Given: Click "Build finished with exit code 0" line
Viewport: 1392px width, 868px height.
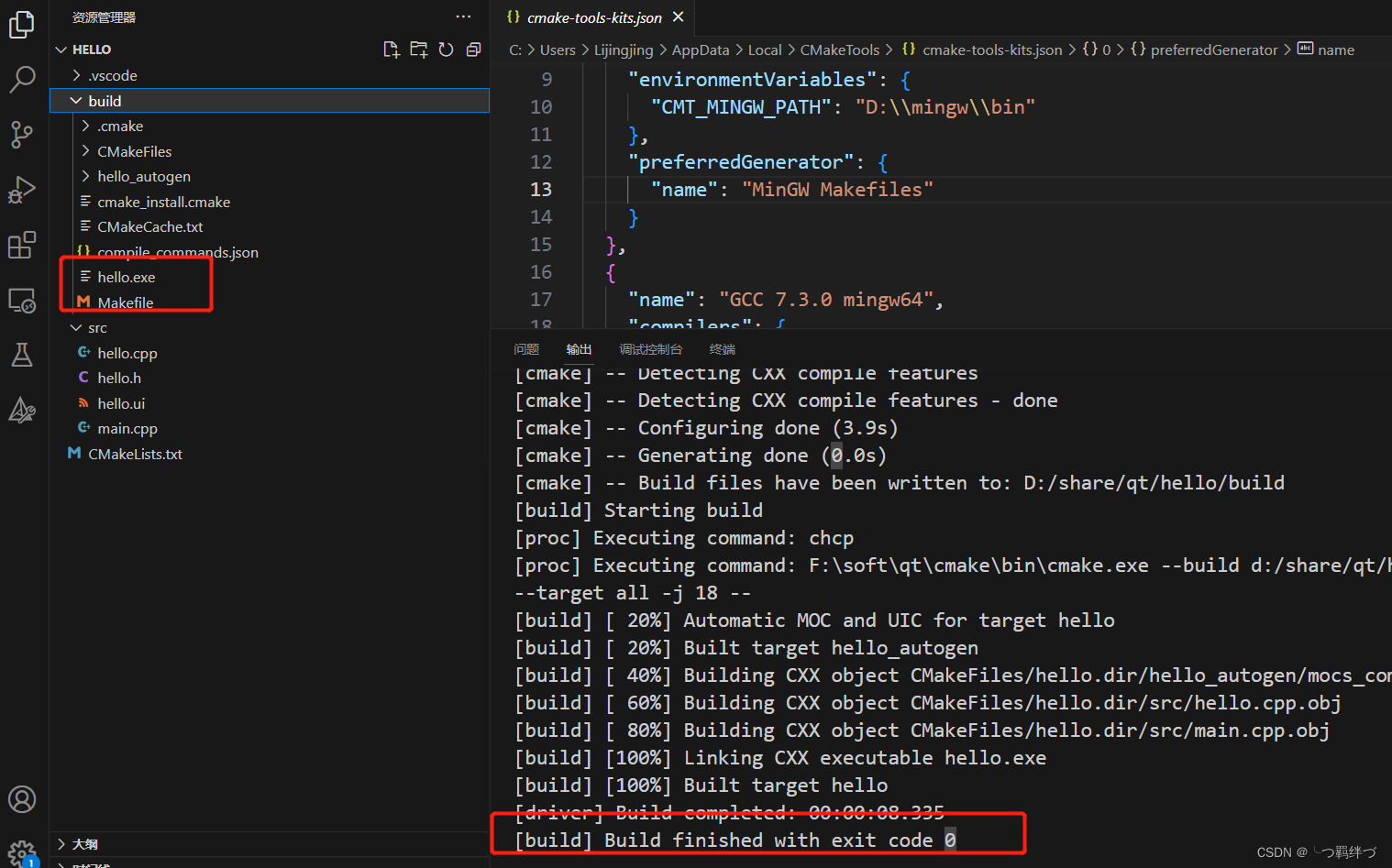Looking at the screenshot, I should (735, 840).
